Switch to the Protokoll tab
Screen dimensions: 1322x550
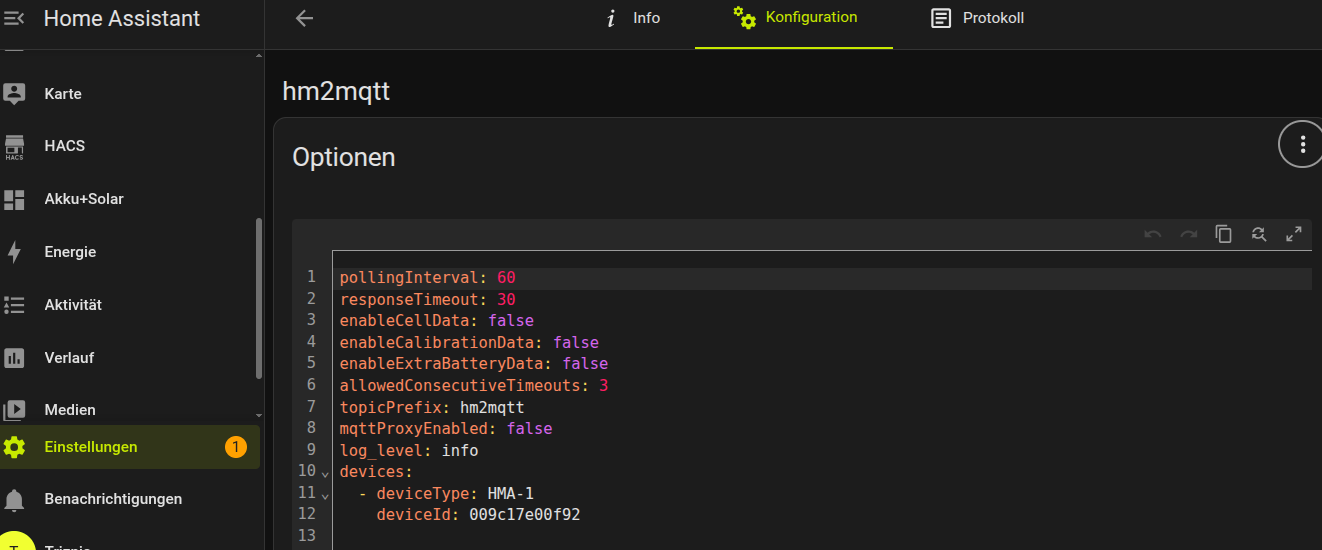977,18
